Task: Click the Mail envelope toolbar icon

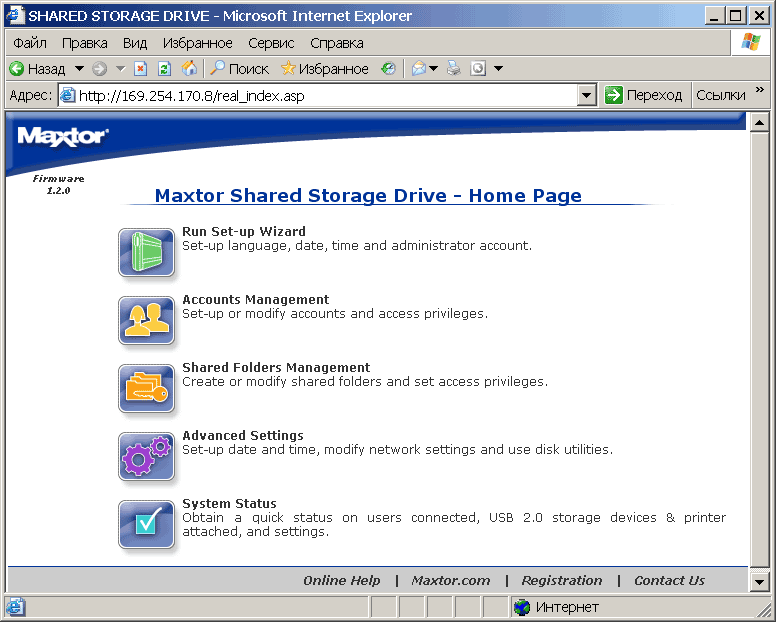Action: (x=419, y=69)
